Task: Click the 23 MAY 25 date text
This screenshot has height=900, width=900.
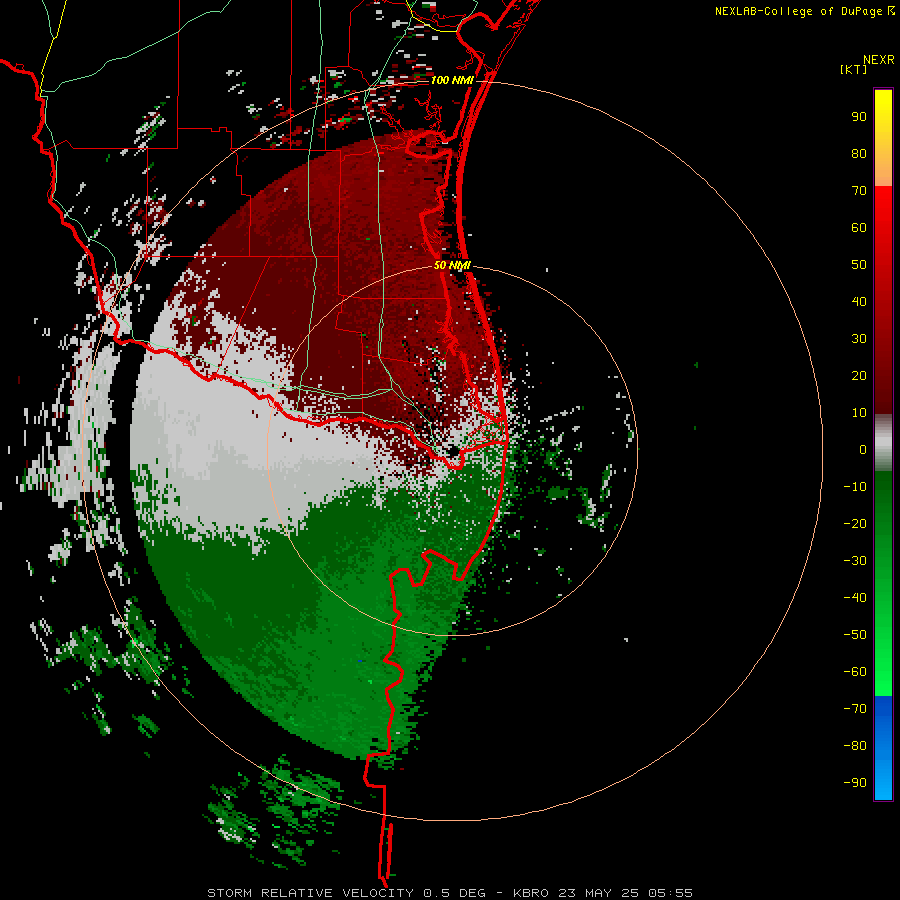Action: click(598, 893)
